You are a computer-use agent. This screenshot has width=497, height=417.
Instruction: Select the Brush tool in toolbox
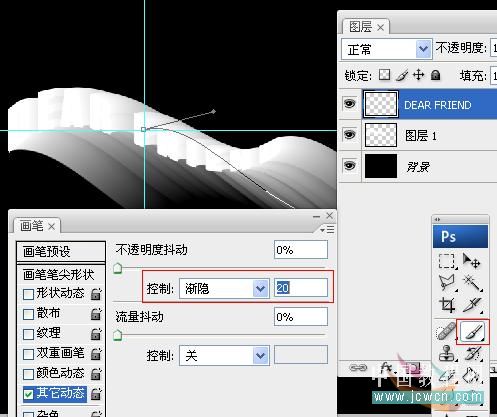coord(473,332)
